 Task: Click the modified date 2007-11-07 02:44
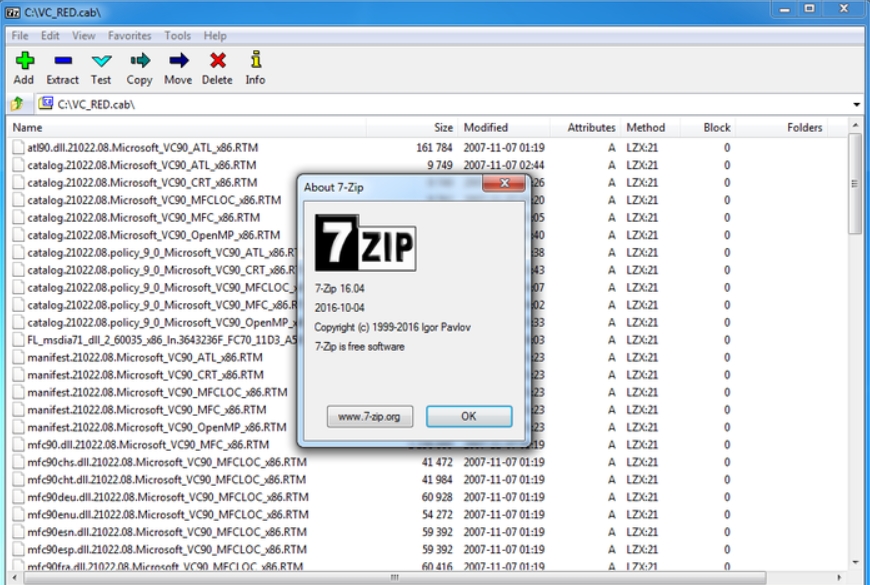(x=504, y=165)
